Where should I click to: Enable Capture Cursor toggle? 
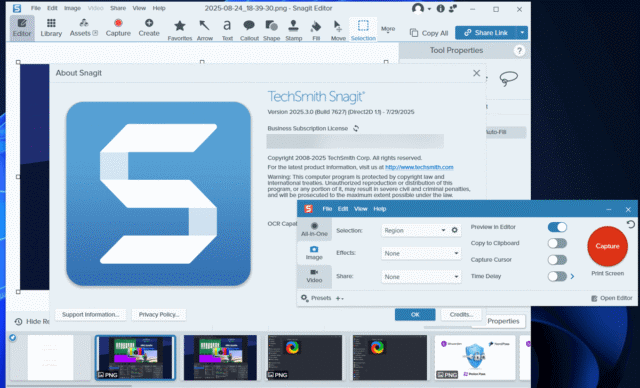point(557,260)
